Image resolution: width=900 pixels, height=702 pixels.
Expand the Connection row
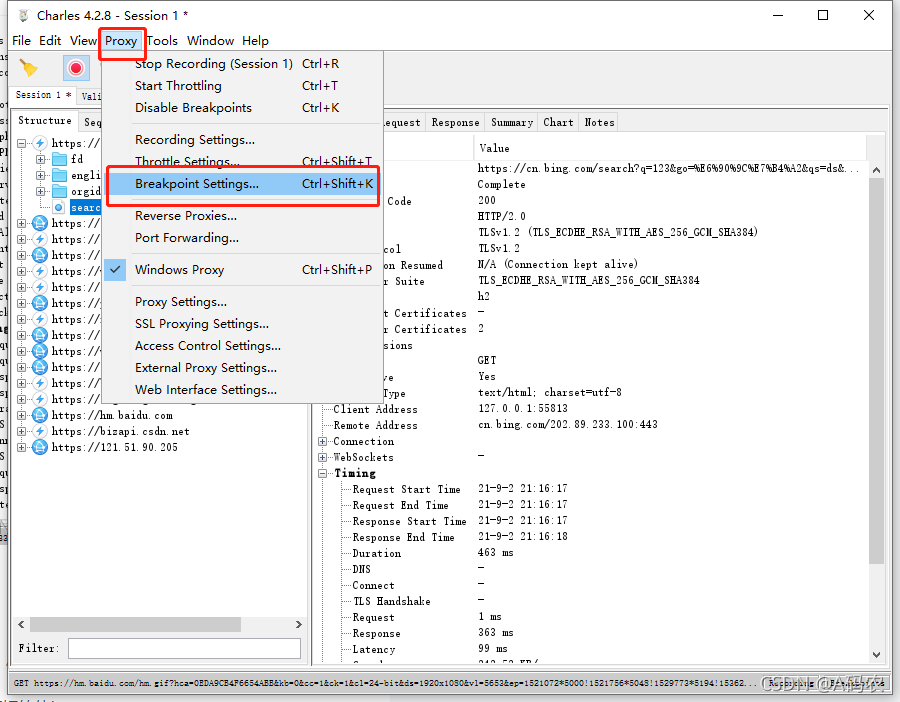point(323,441)
